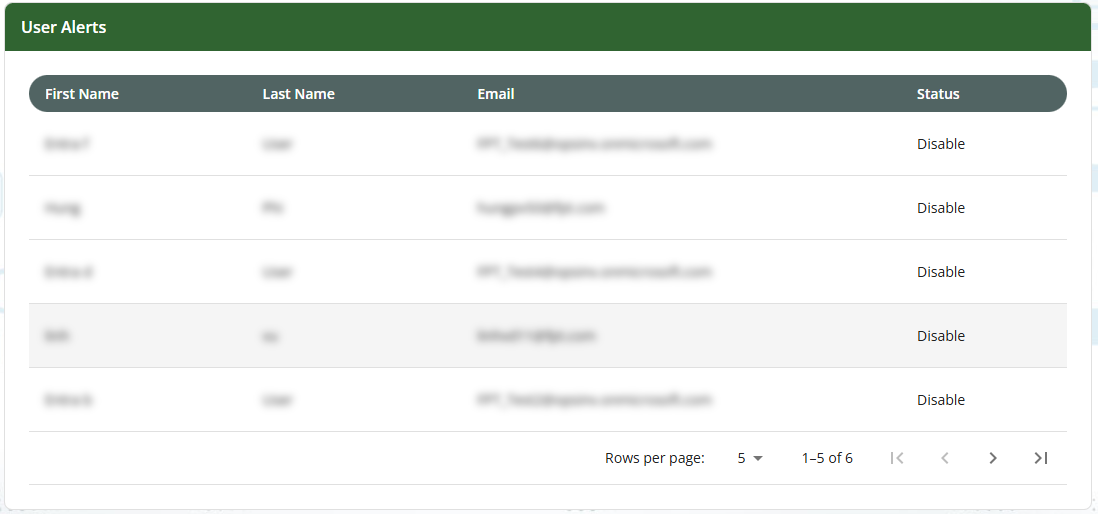This screenshot has width=1098, height=514.
Task: Click Disable in the highlighted gray row
Action: 941,336
